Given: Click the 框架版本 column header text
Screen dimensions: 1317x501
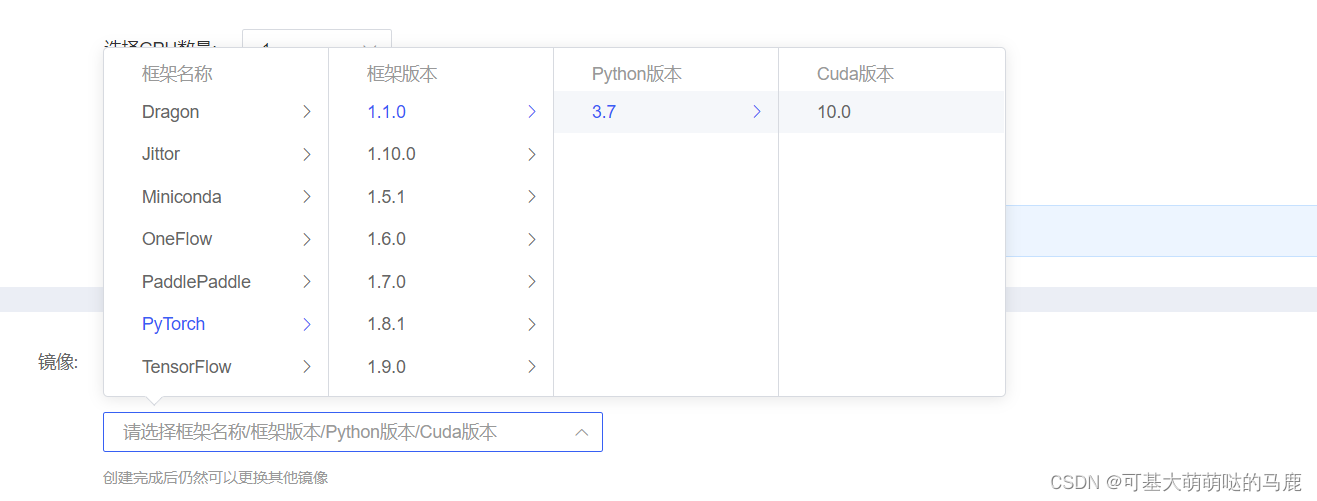Looking at the screenshot, I should point(402,74).
